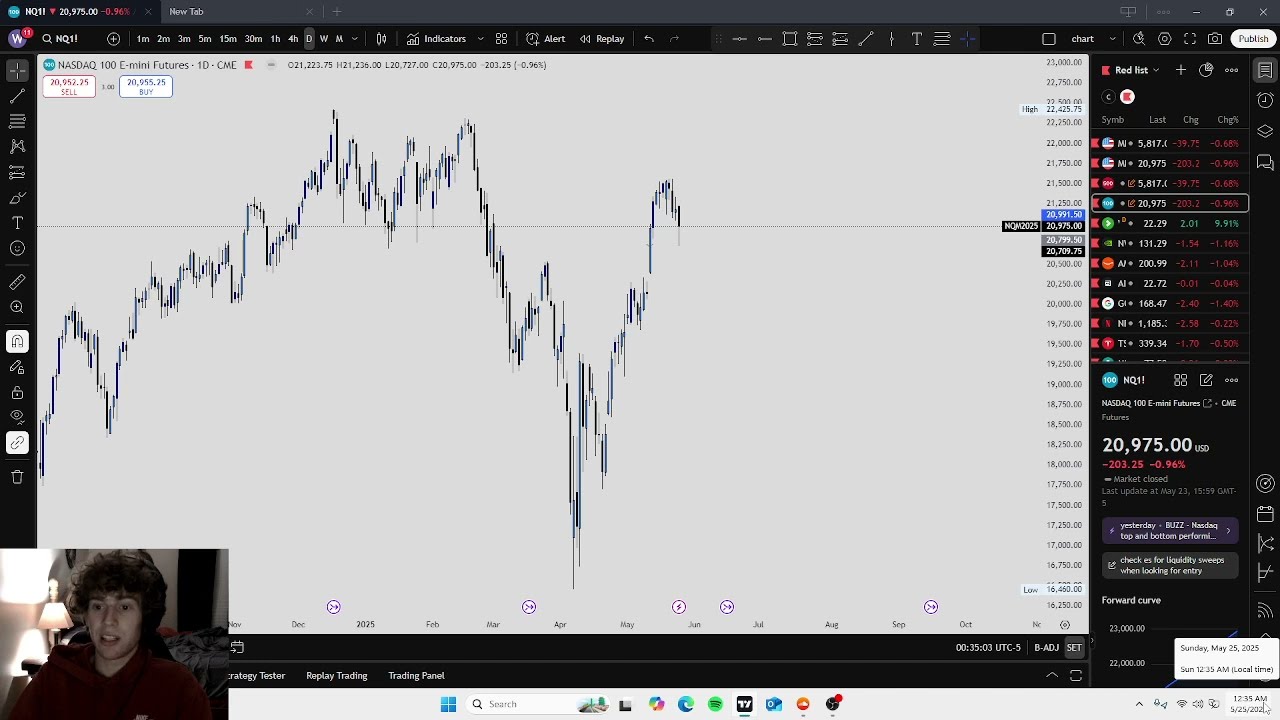
Task: Open chart settings hexagon icon
Action: click(1165, 39)
